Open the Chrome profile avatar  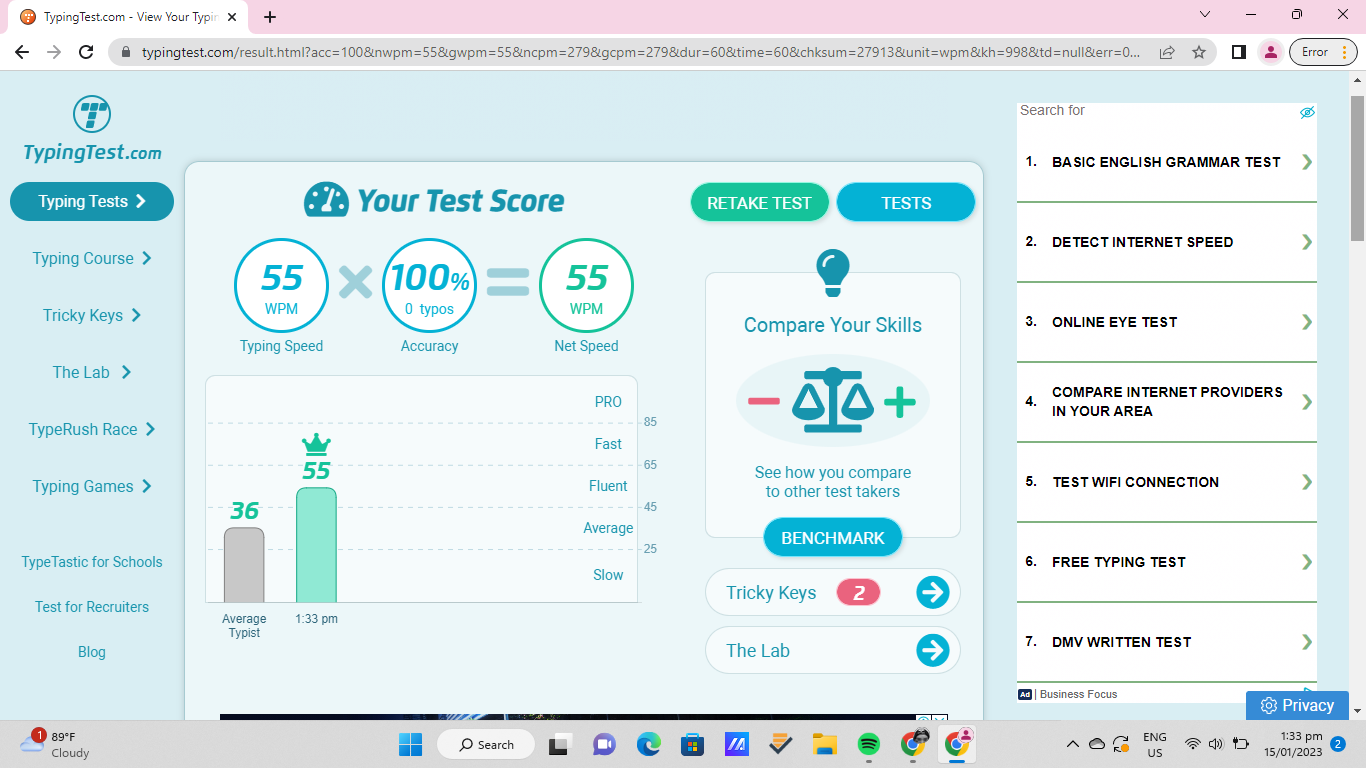[x=1271, y=52]
